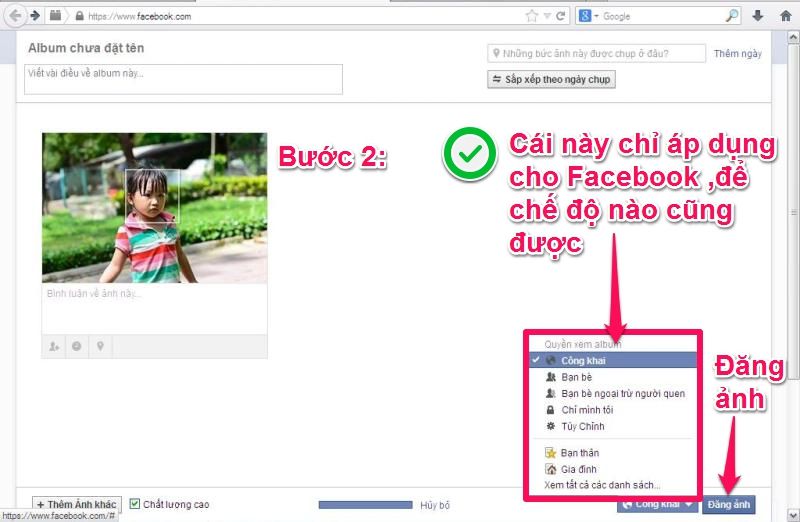Image resolution: width=800 pixels, height=522 pixels.
Task: Click the upload progress bar
Action: tap(365, 505)
